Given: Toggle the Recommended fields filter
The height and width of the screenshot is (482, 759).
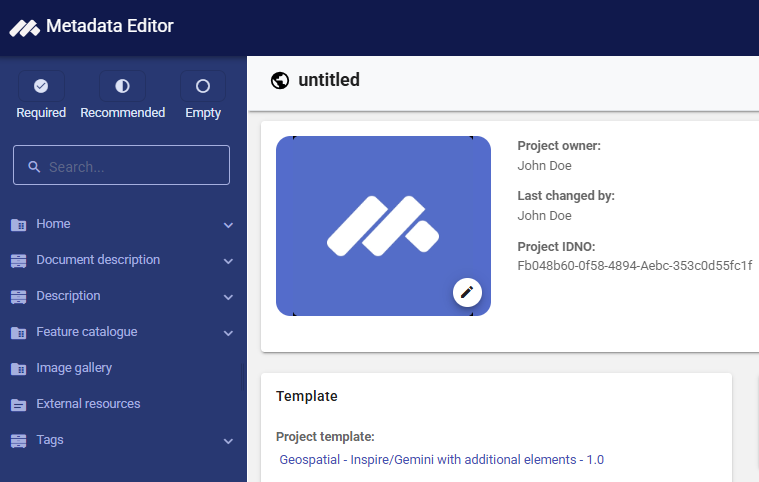Looking at the screenshot, I should click(x=122, y=87).
